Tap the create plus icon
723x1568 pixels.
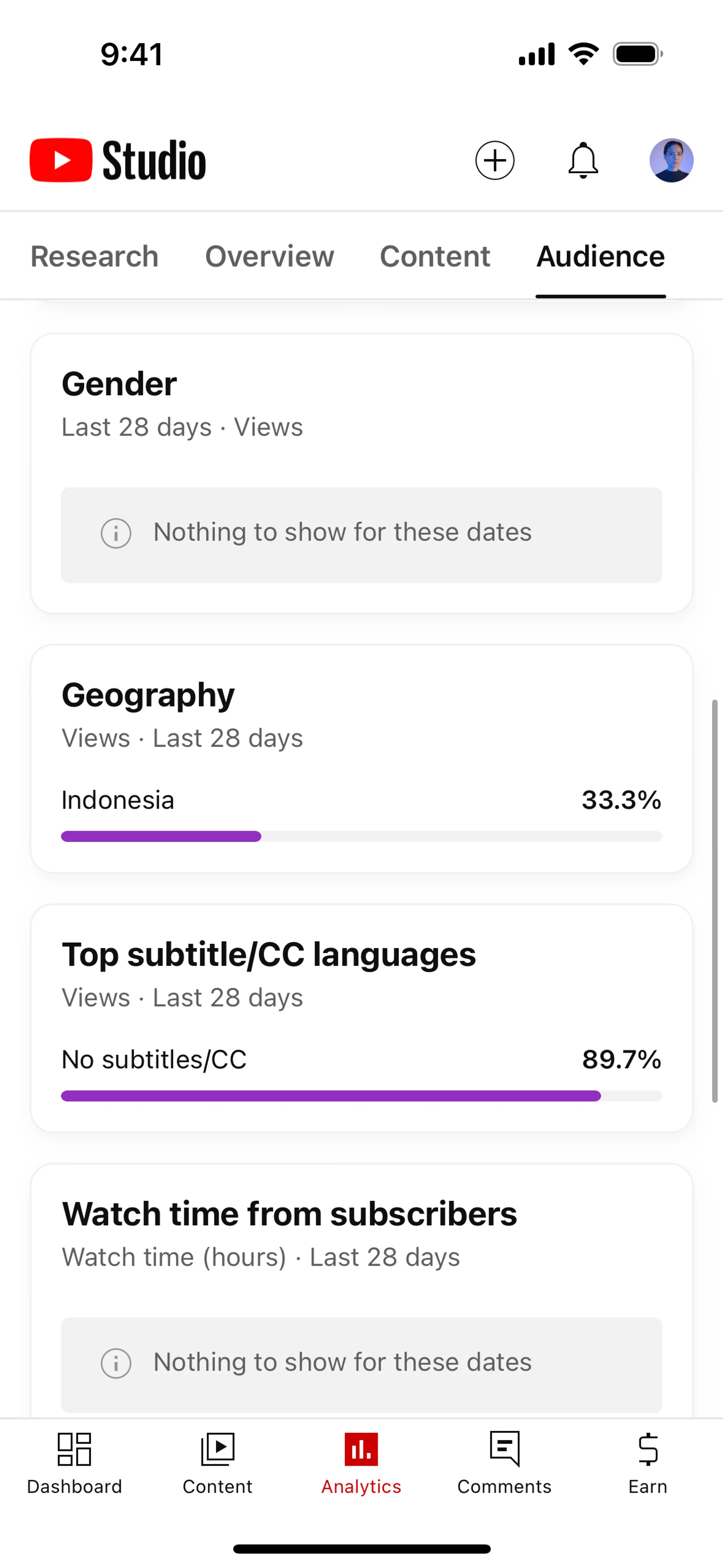pyautogui.click(x=495, y=161)
